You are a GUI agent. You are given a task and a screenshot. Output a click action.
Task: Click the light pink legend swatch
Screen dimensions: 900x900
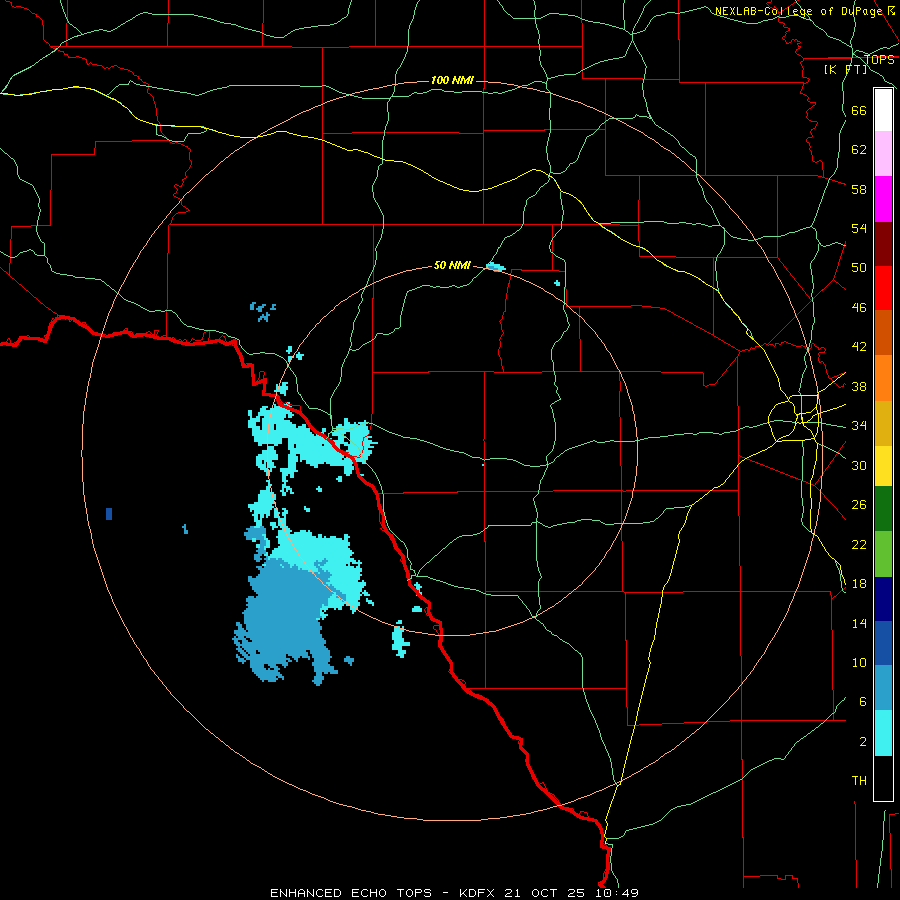(x=883, y=154)
